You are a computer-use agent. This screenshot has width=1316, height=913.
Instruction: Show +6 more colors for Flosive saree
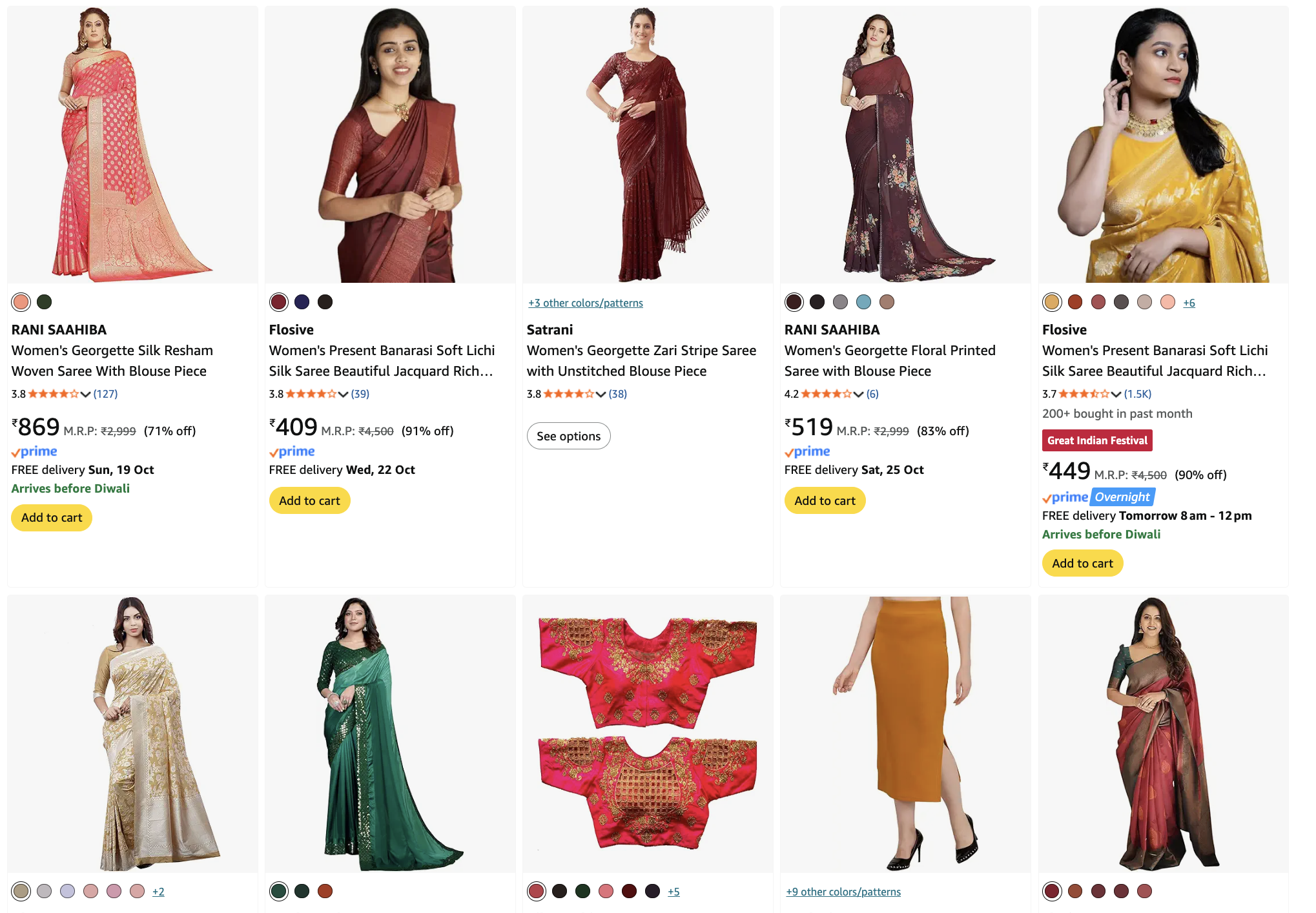click(1189, 303)
